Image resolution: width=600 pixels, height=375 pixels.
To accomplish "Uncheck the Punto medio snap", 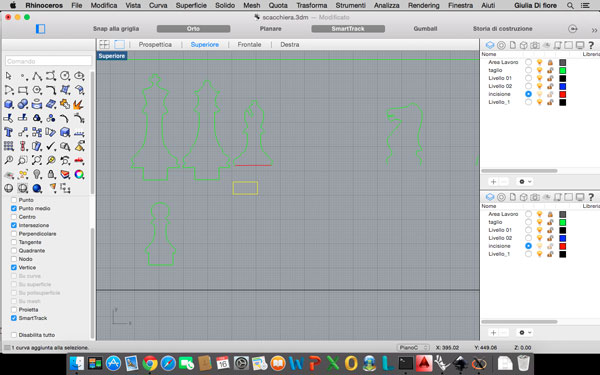I will tap(14, 209).
